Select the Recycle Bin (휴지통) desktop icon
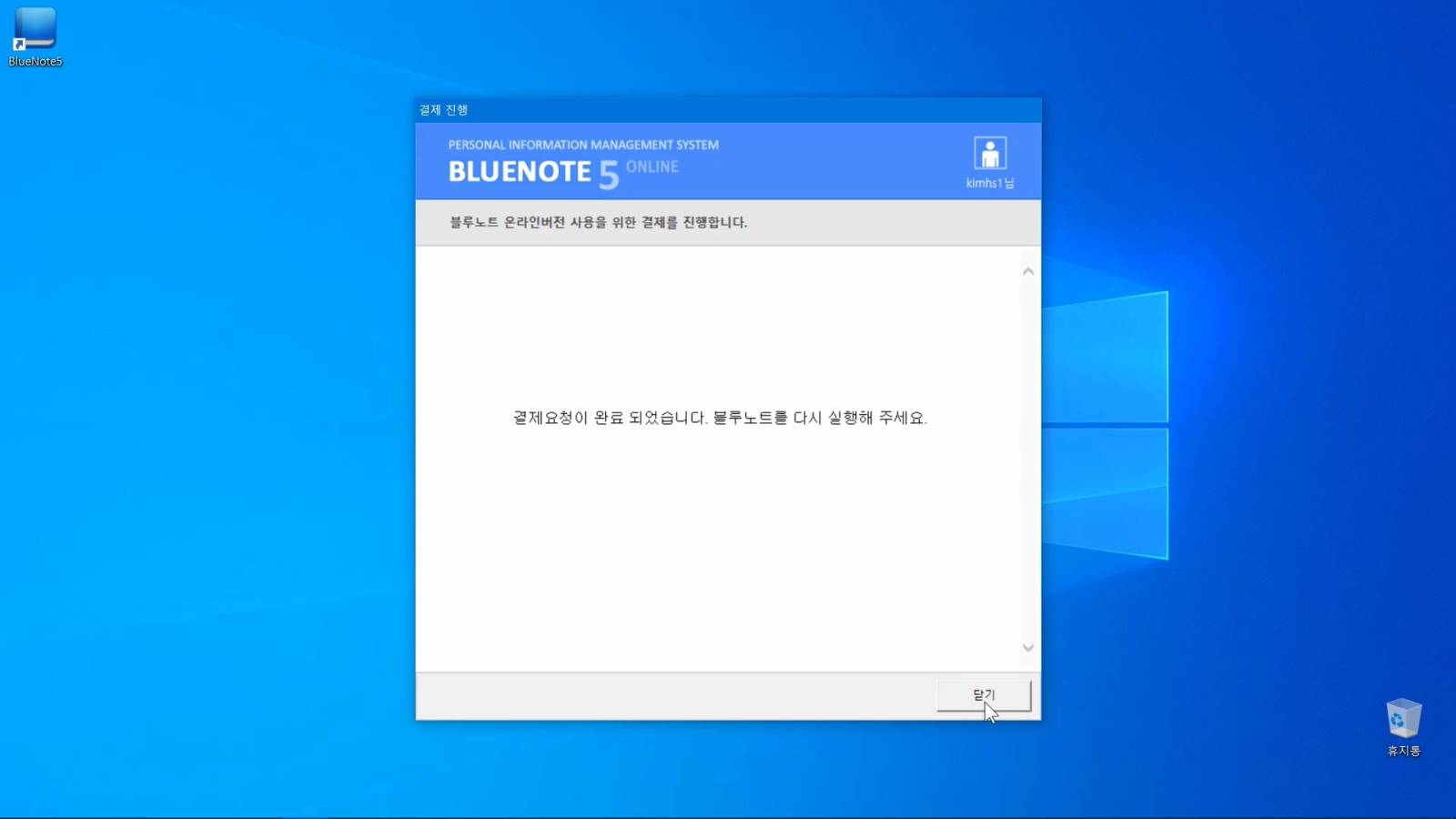Screen dimensions: 1456x819 1403,727
